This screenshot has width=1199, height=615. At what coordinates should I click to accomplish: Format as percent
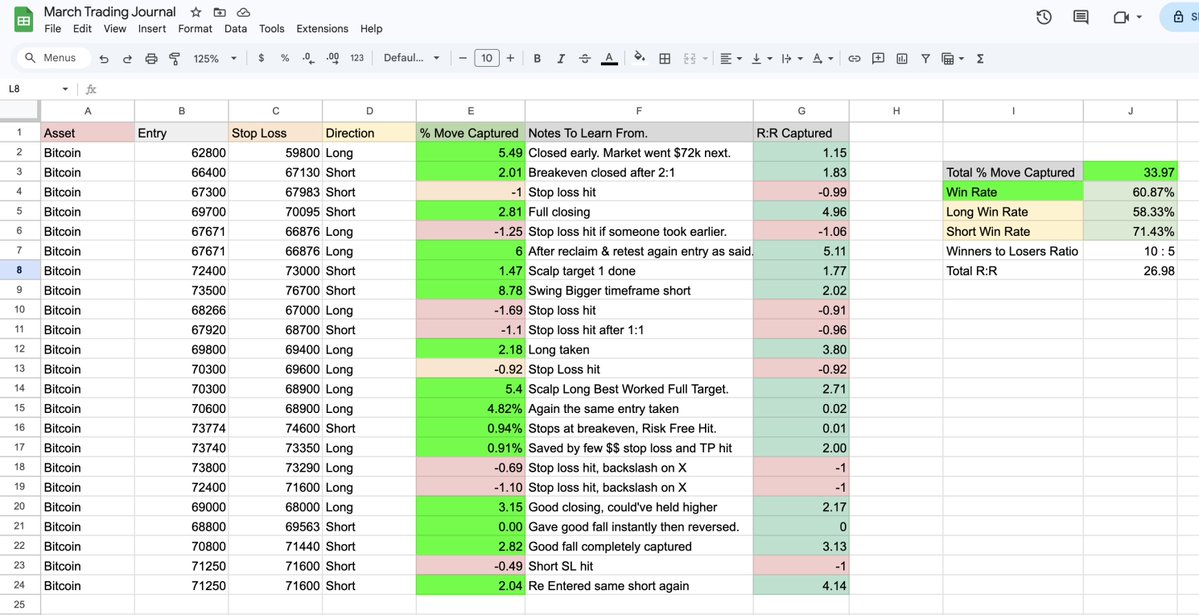click(284, 58)
